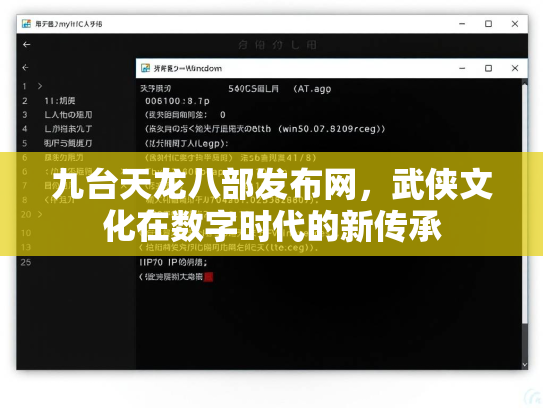The height and width of the screenshot is (408, 543).
Task: Click the 'IIP70 IP' text line
Action: [x=173, y=262]
